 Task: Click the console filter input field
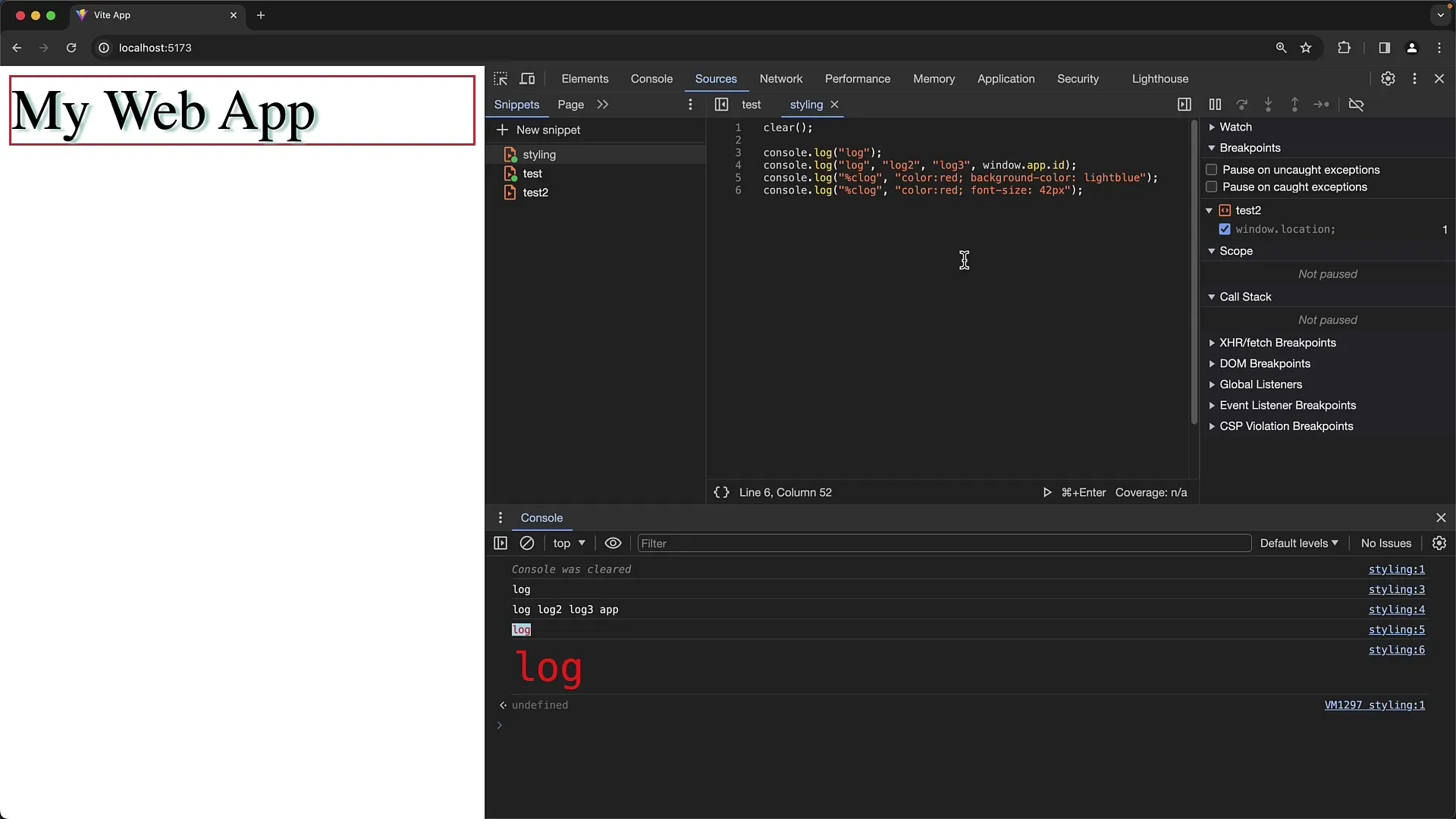tap(944, 543)
